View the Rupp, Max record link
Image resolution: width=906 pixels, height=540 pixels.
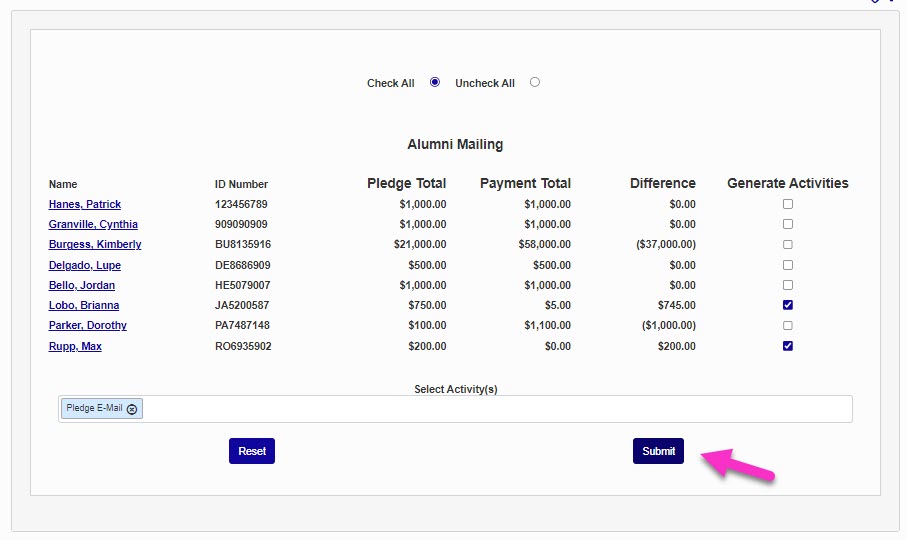(75, 346)
